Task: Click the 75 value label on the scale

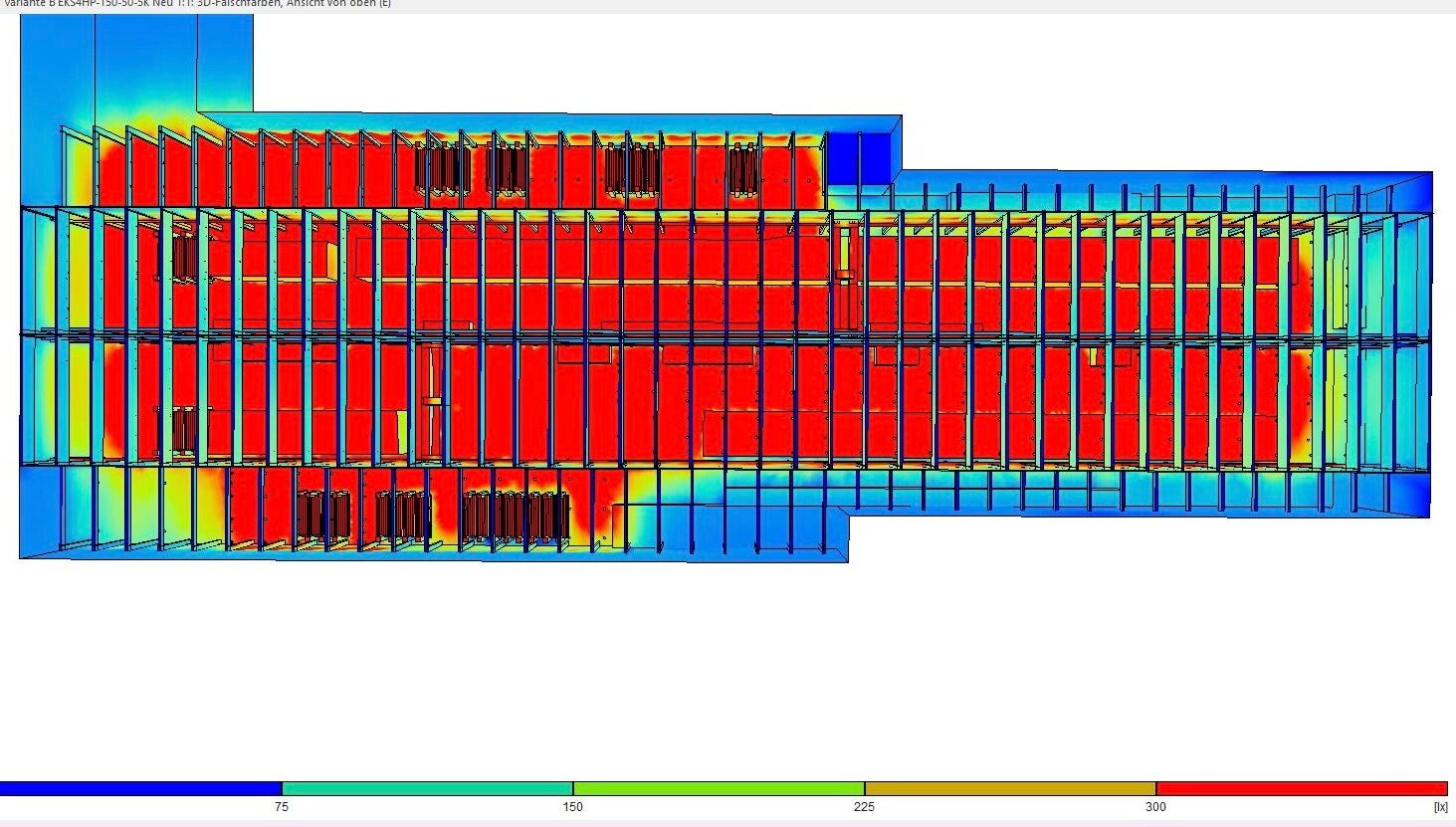Action: 282,807
